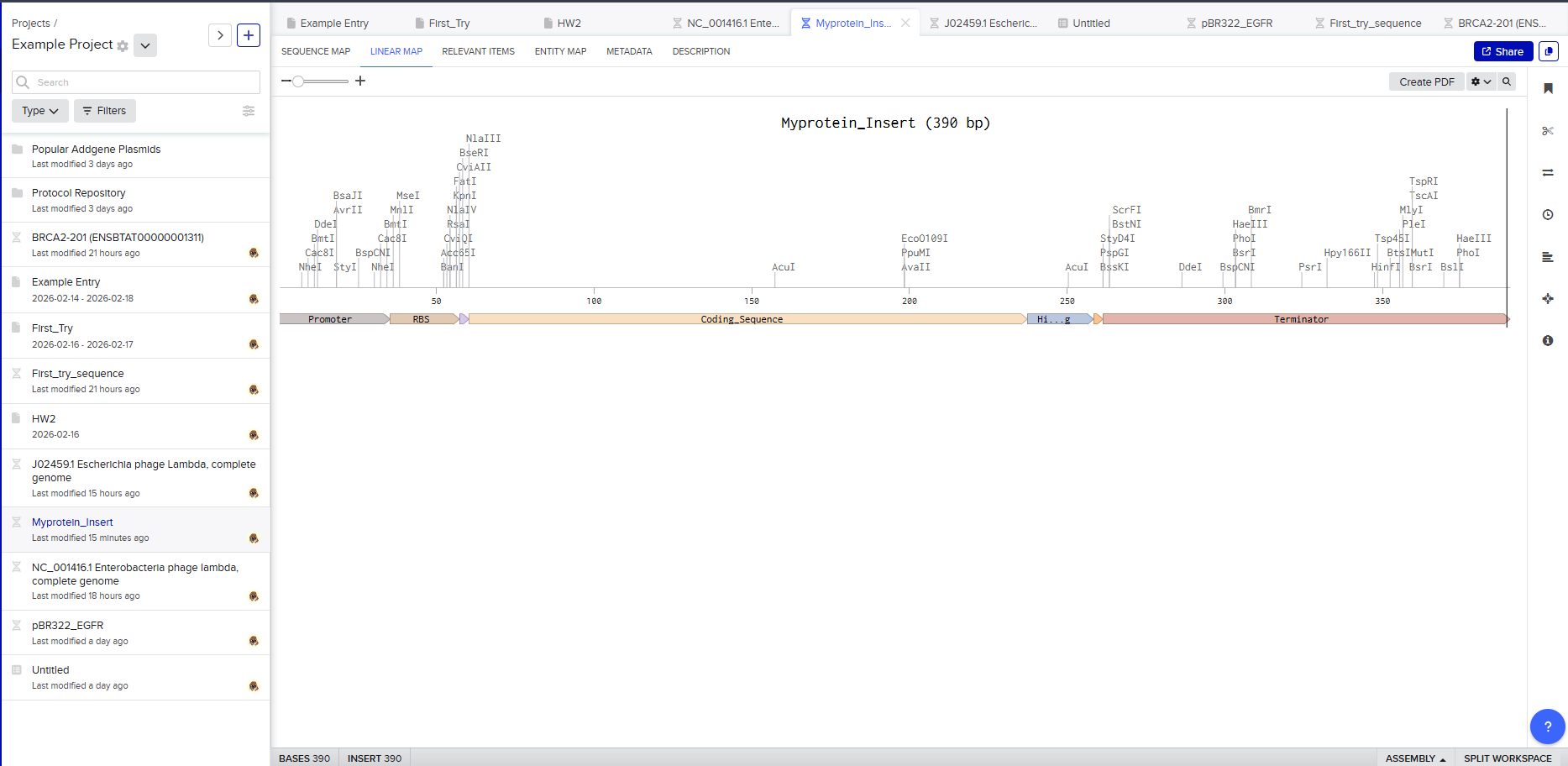Click the zoom in plus icon
The image size is (1568, 766).
[x=360, y=81]
